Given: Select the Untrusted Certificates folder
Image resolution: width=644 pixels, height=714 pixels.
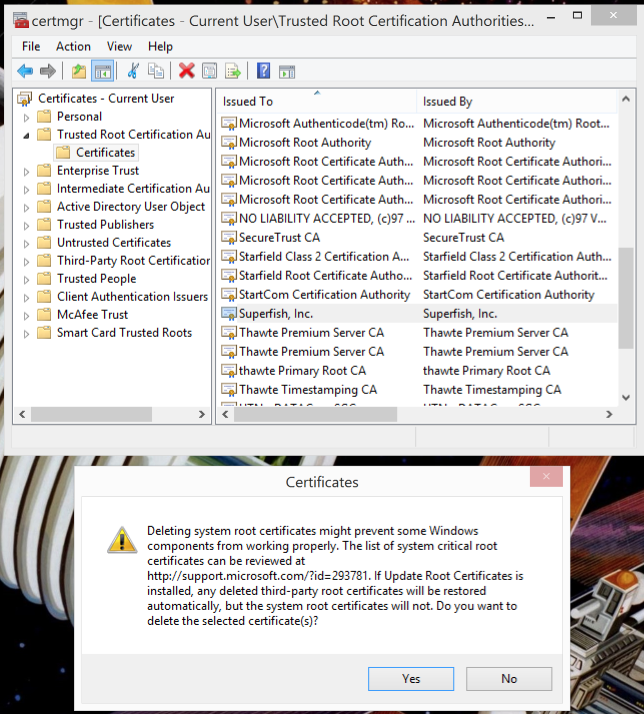Looking at the screenshot, I should 113,243.
